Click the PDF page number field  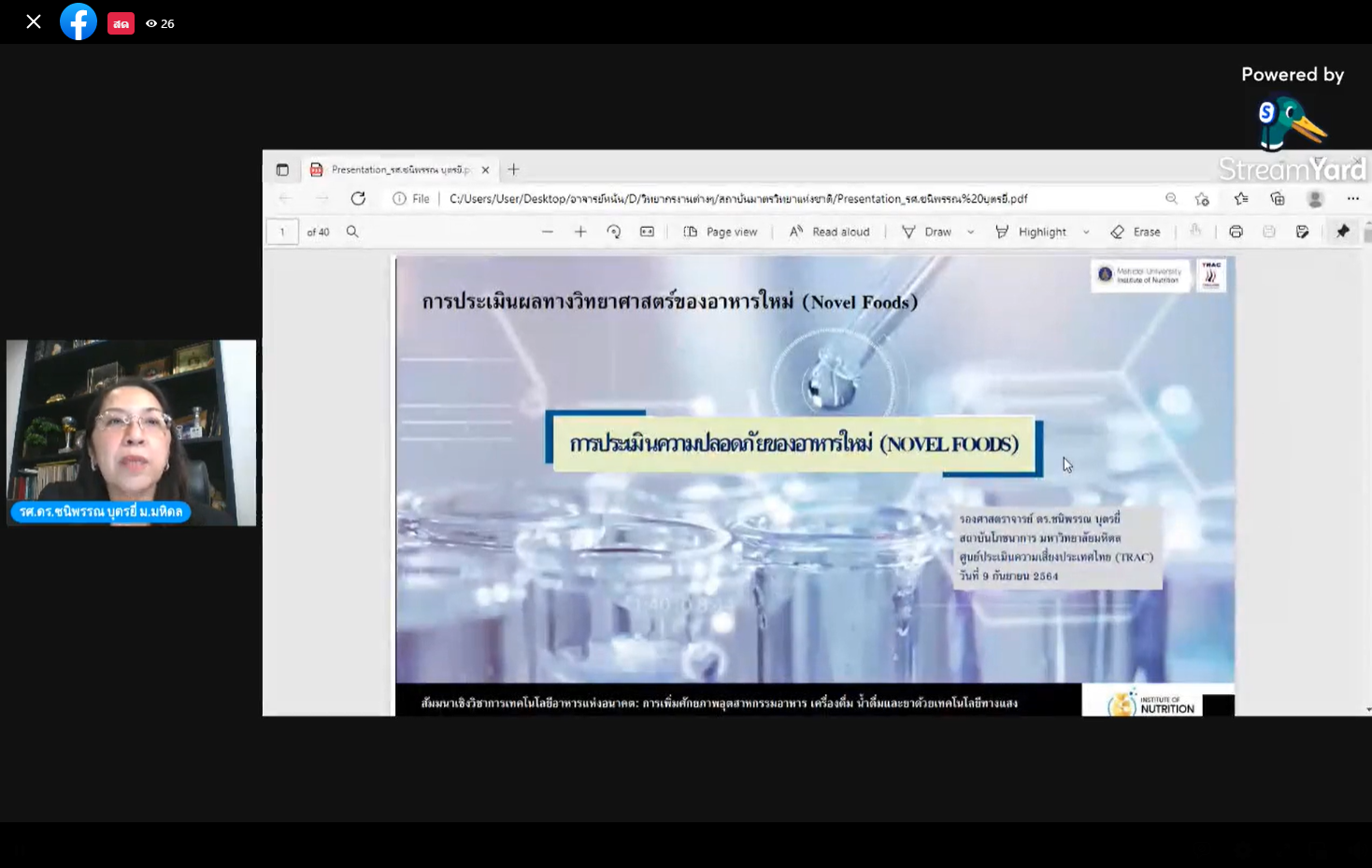pyautogui.click(x=282, y=232)
